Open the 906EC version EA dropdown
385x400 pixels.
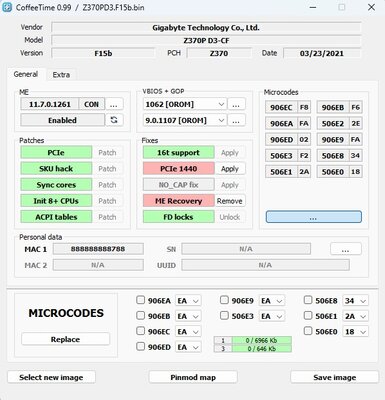tap(189, 332)
